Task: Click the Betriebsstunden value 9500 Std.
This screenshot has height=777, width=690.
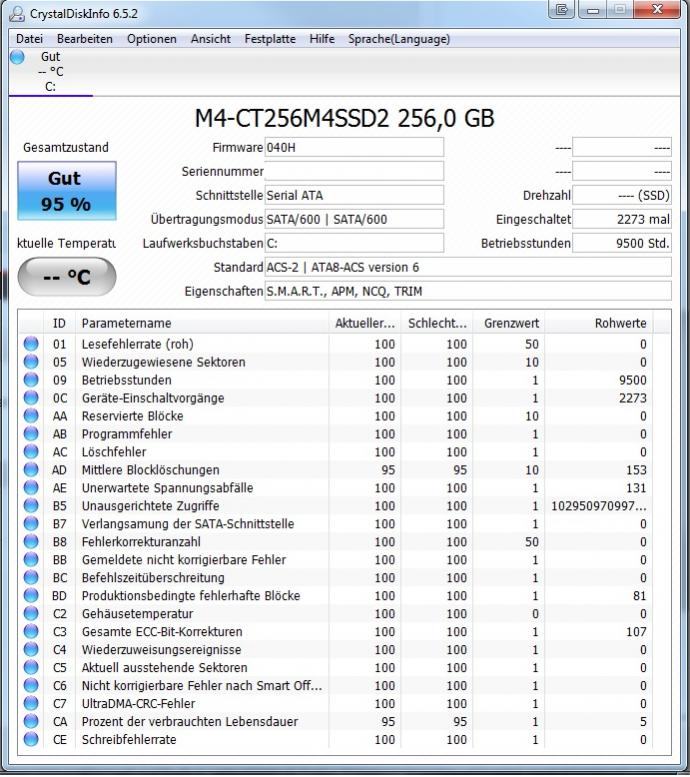Action: [x=622, y=243]
